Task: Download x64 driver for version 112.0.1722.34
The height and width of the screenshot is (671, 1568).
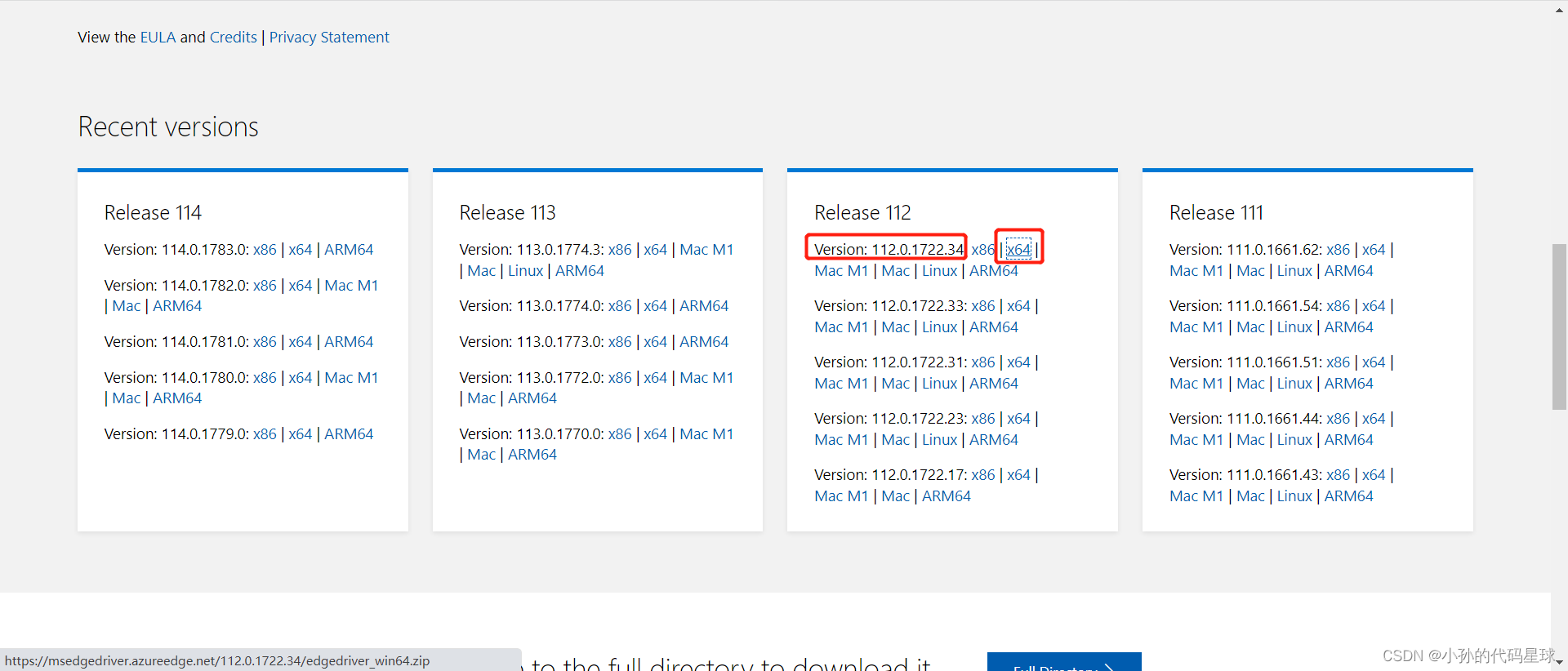Action: point(1018,250)
